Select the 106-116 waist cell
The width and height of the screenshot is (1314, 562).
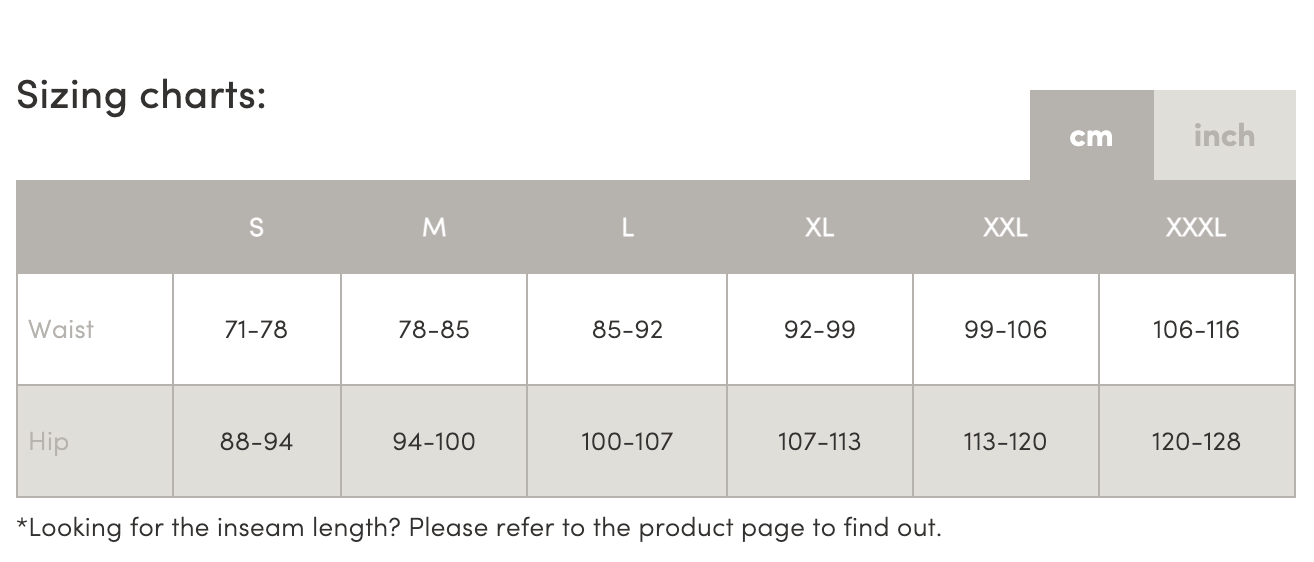click(1196, 330)
